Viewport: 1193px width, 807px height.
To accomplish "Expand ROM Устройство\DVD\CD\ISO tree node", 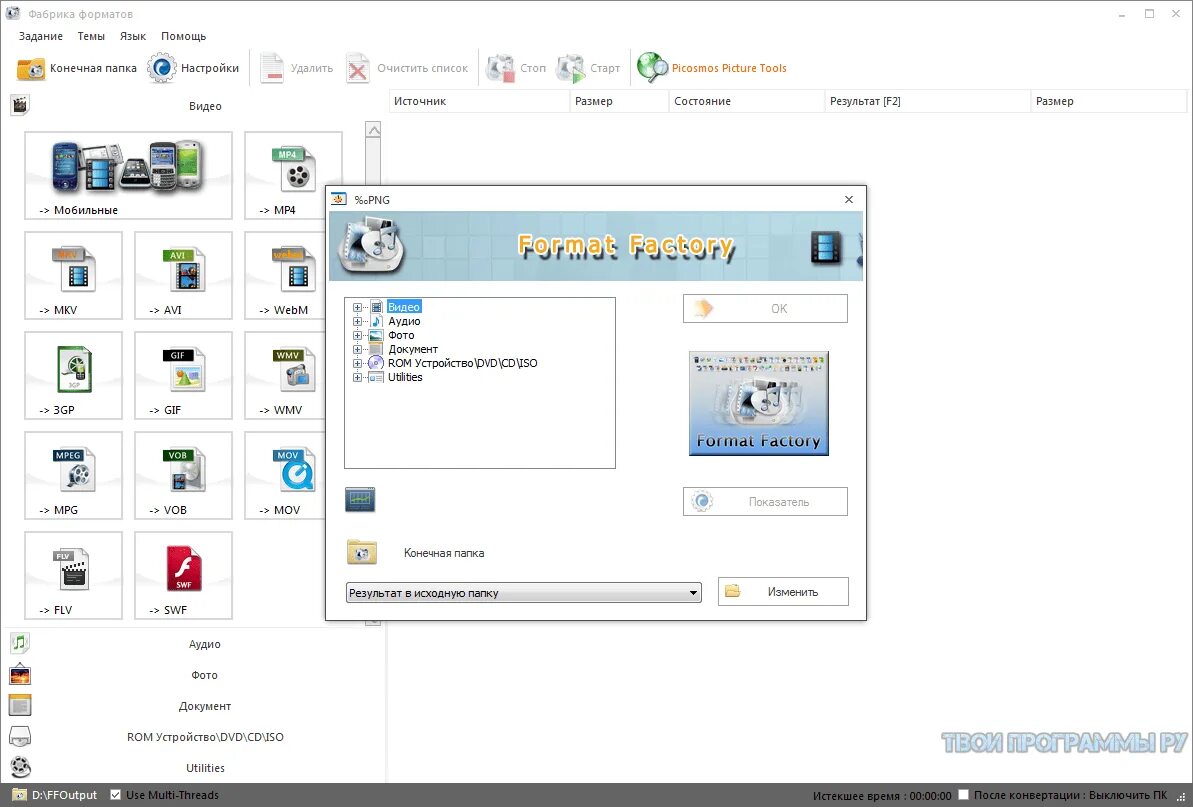I will click(x=358, y=364).
